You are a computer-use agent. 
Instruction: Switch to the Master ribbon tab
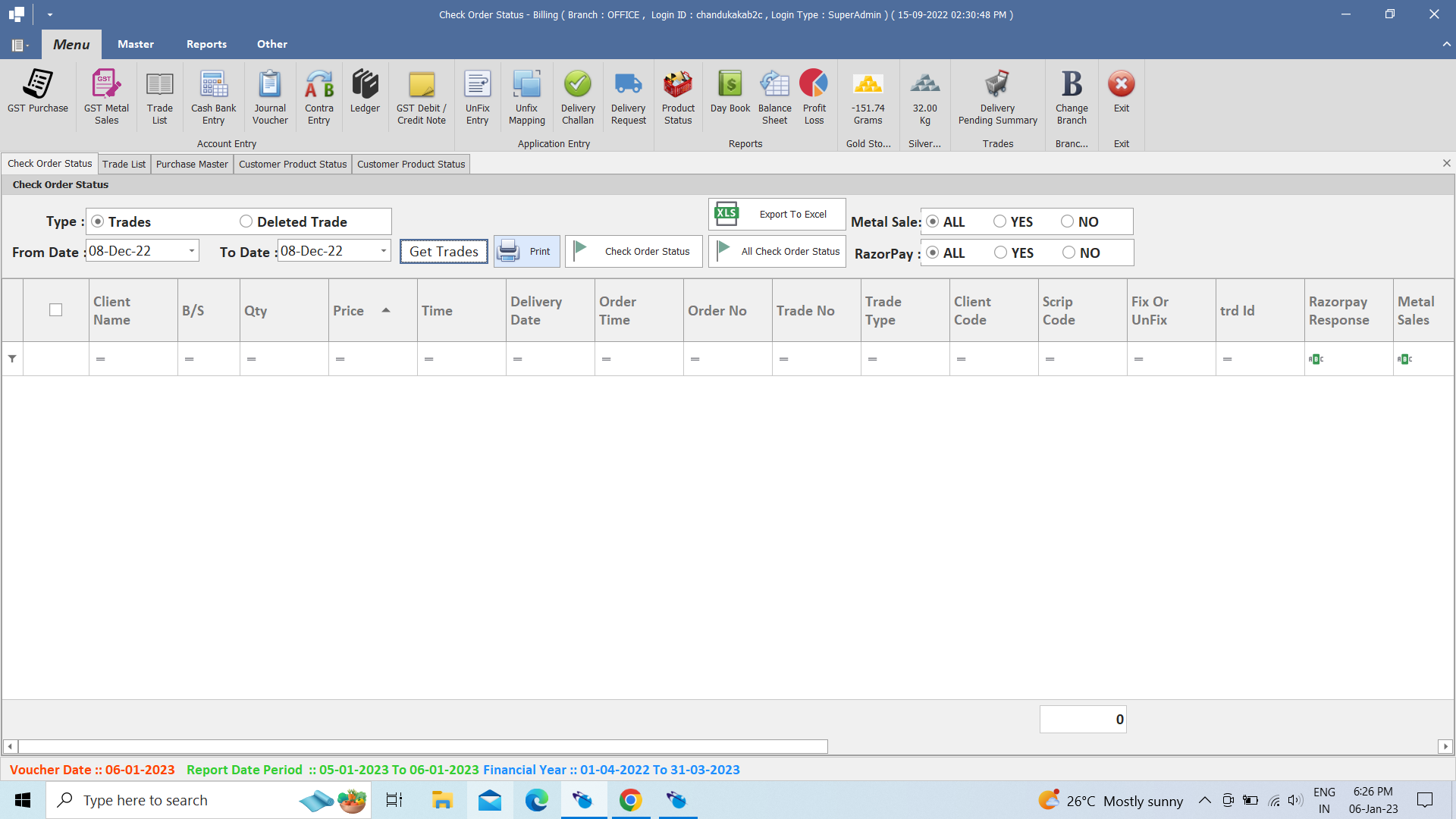coord(136,44)
